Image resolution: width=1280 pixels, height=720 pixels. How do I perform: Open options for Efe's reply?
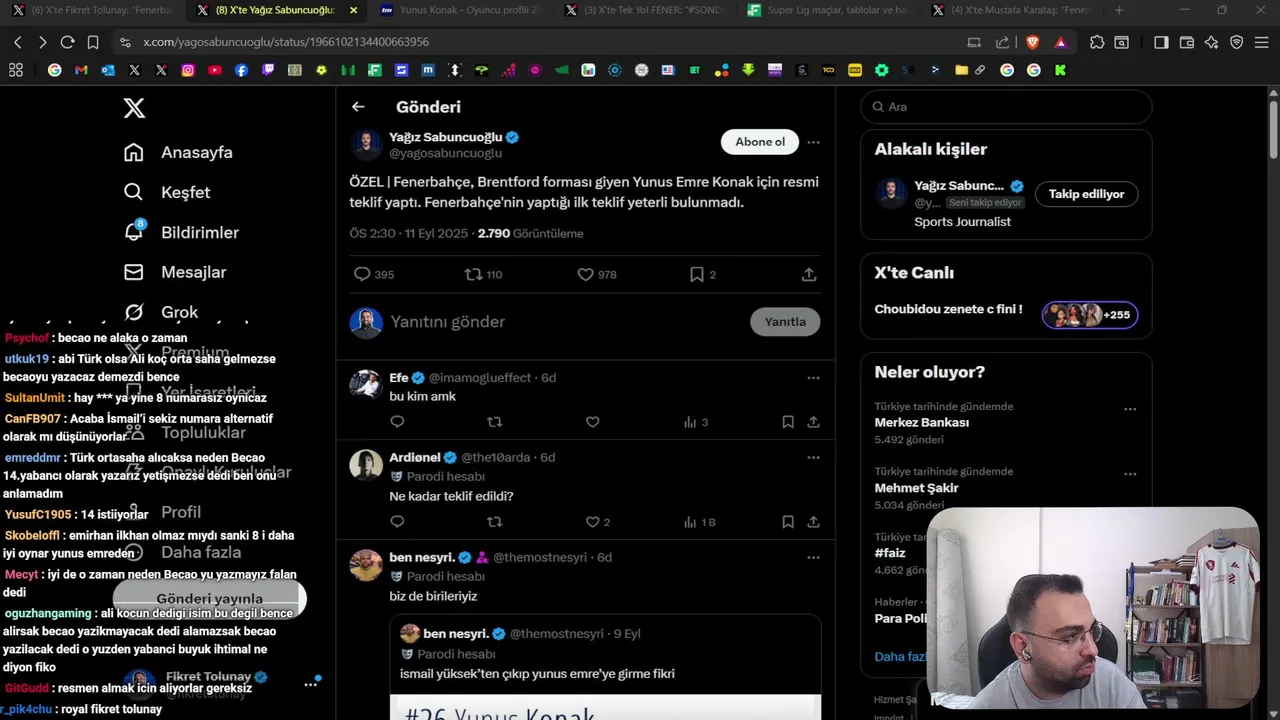(813, 378)
